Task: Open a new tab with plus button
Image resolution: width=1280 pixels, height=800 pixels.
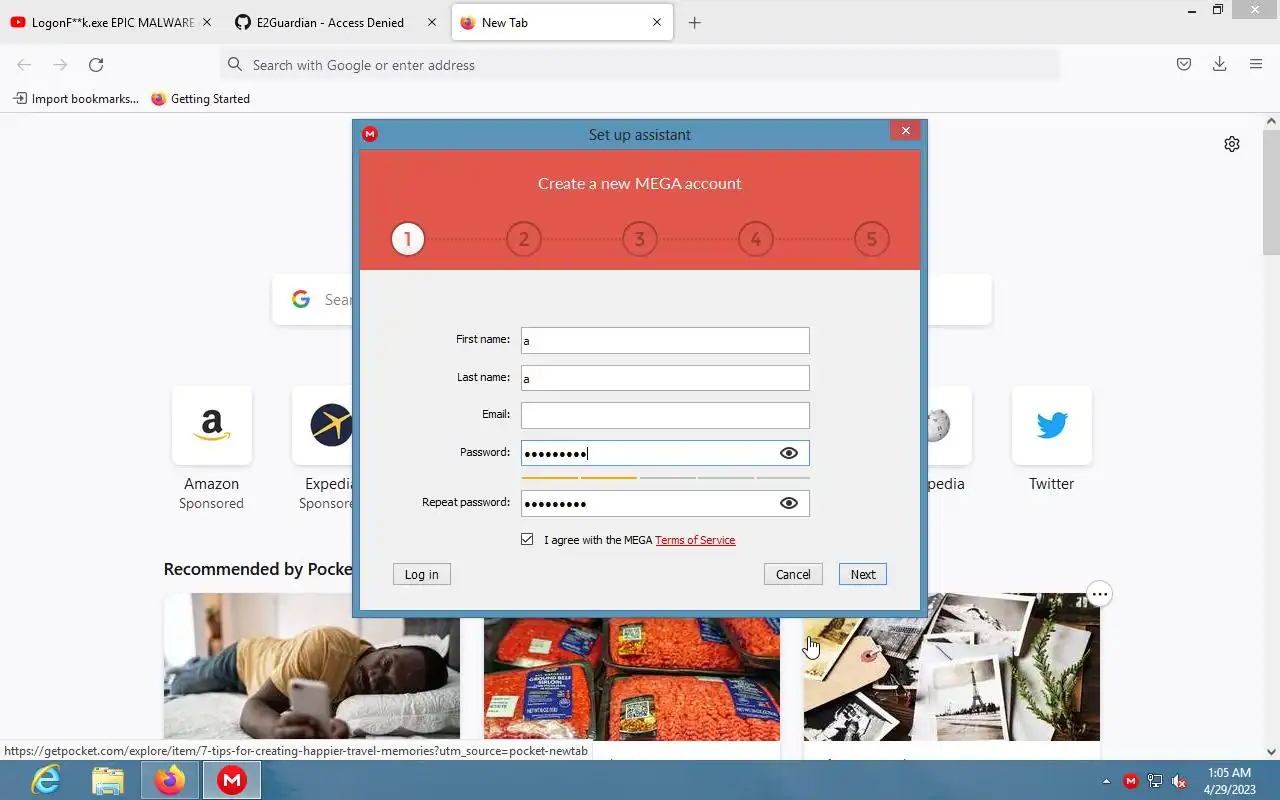Action: pyautogui.click(x=695, y=22)
